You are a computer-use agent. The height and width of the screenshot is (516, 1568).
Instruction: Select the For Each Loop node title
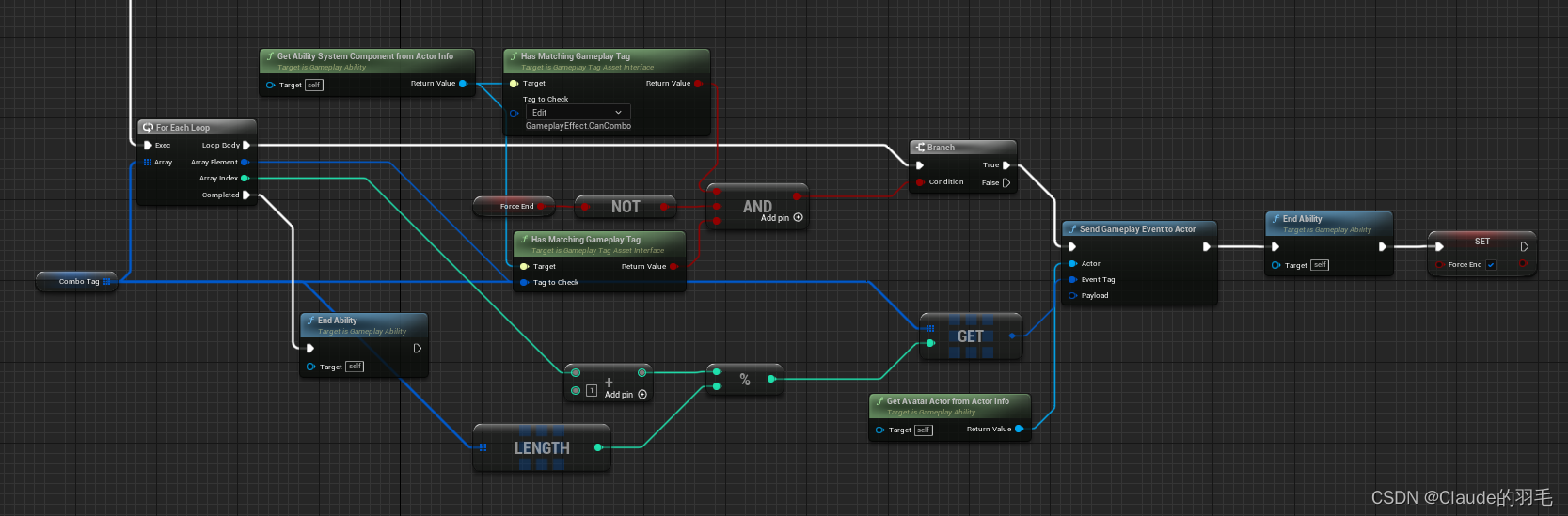click(x=182, y=128)
